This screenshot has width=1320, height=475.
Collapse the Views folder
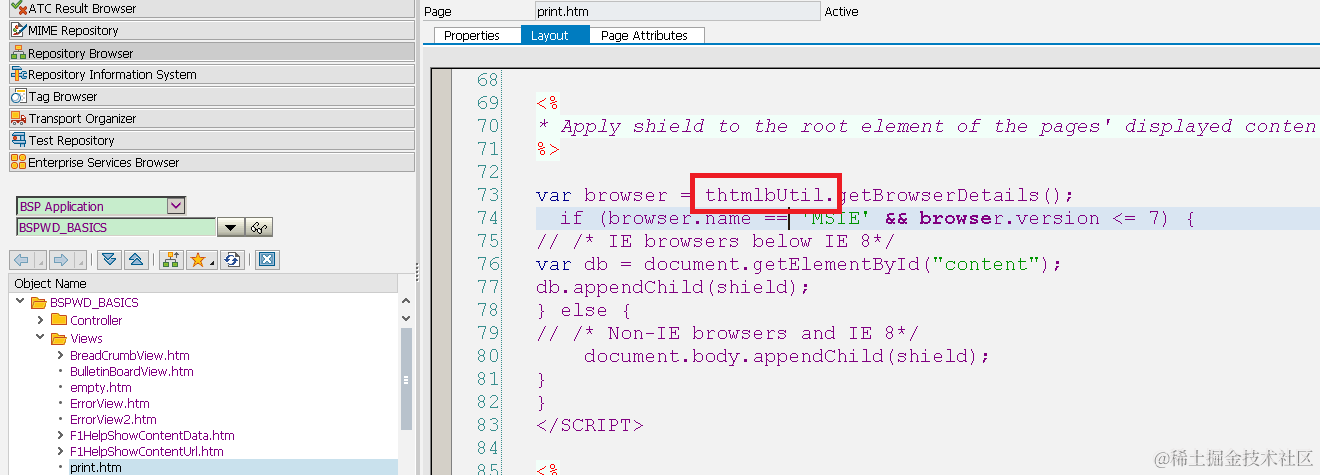[x=40, y=338]
